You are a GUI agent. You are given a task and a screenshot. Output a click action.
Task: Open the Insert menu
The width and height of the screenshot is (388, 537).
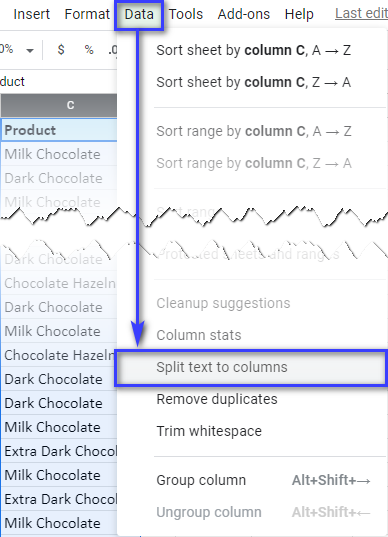pyautogui.click(x=32, y=14)
